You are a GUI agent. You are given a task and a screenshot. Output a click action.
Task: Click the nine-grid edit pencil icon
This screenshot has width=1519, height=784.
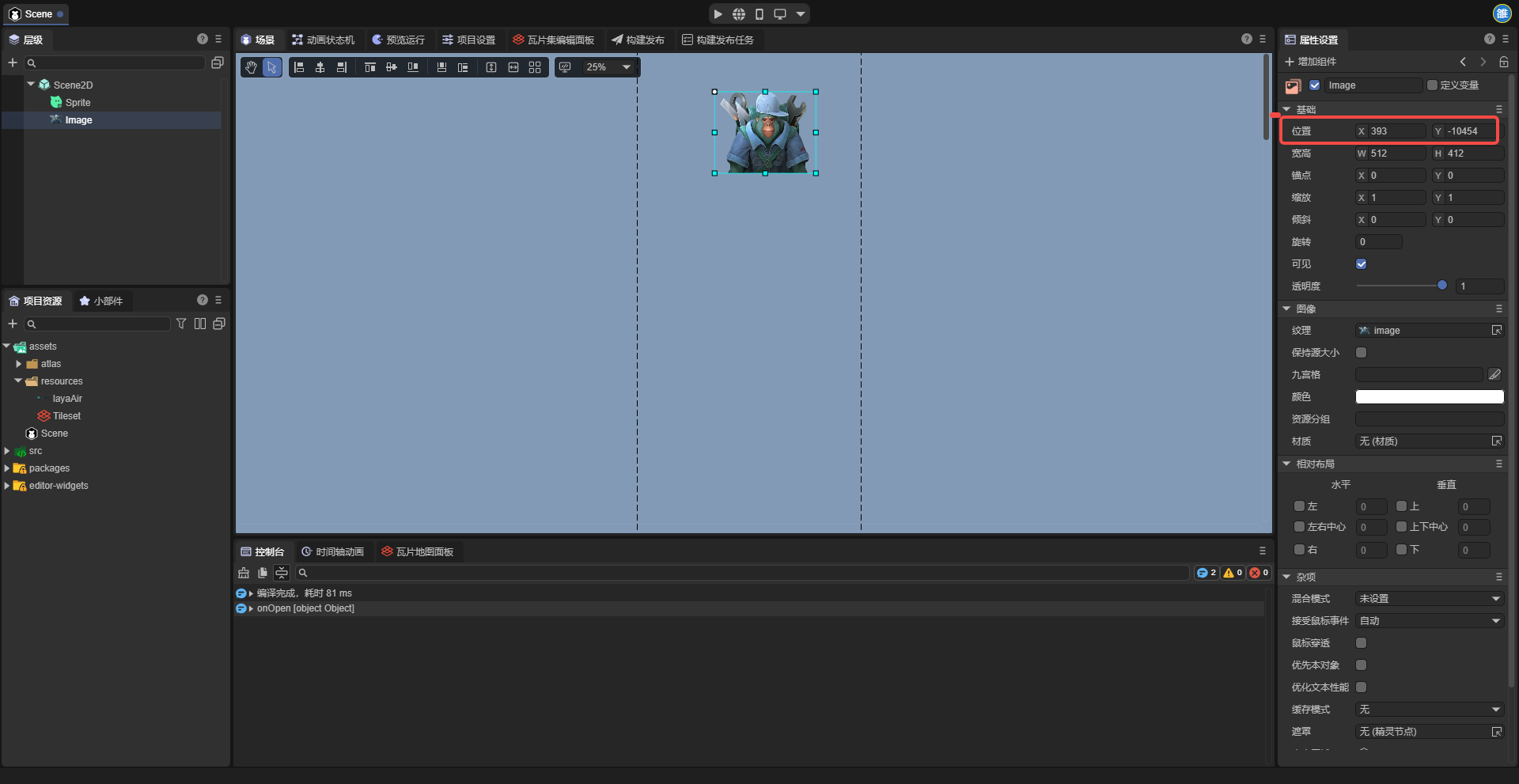tap(1494, 375)
